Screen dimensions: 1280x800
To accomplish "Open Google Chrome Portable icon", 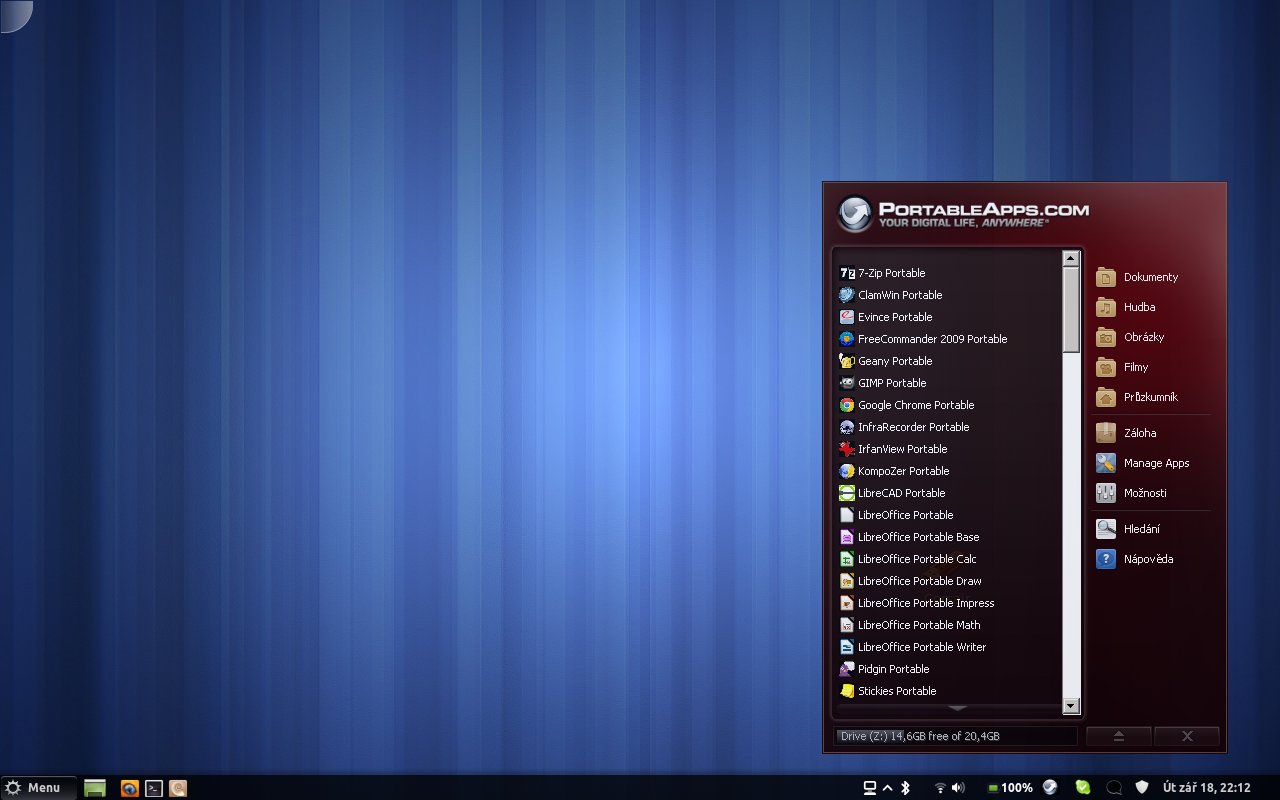I will pyautogui.click(x=847, y=405).
